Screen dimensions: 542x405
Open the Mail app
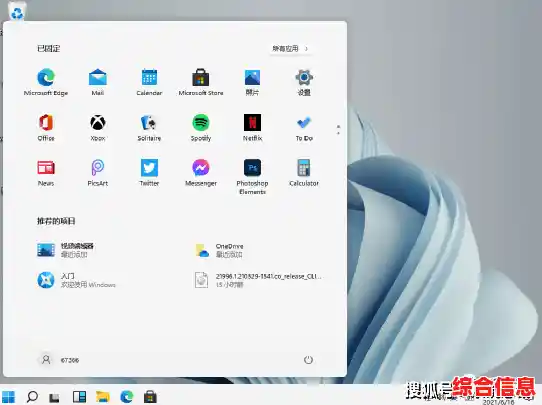pyautogui.click(x=97, y=82)
